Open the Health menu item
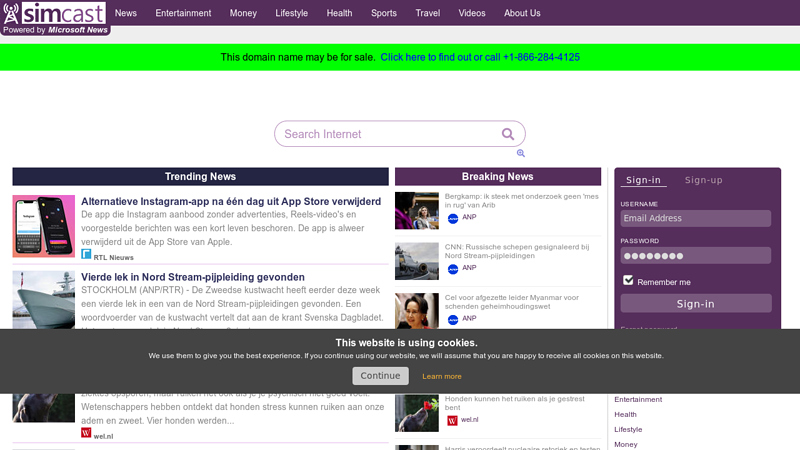 pyautogui.click(x=339, y=13)
